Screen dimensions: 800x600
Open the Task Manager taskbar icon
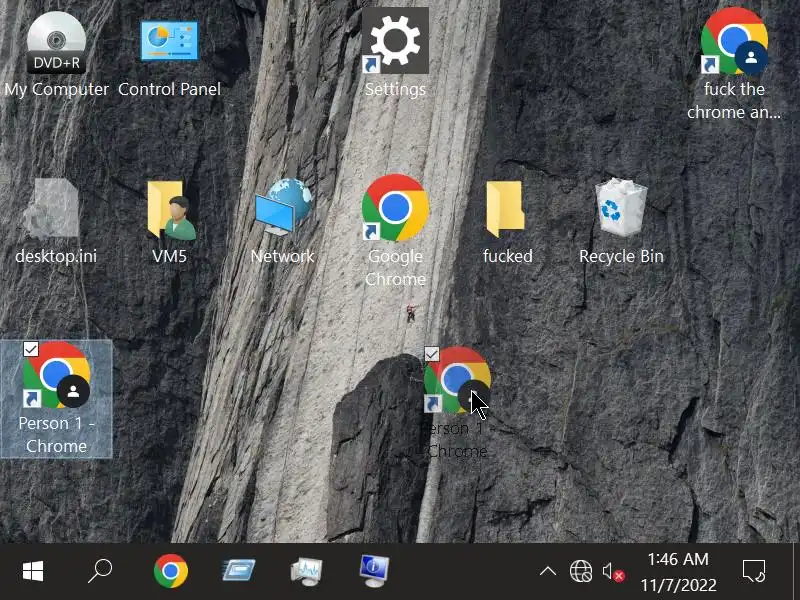[306, 571]
